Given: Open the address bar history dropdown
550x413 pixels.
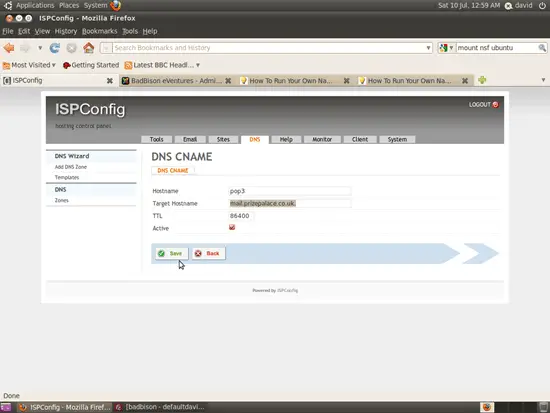Looking at the screenshot, I should (428, 48).
